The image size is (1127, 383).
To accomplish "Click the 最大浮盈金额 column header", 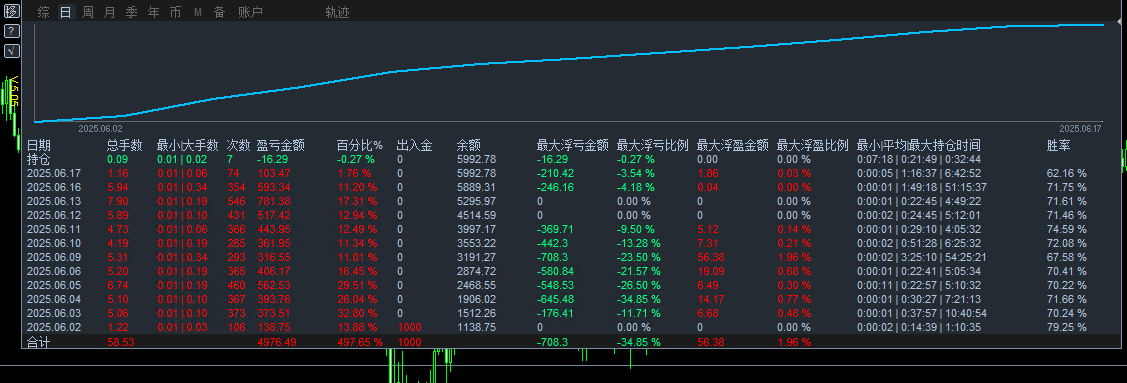I will [x=733, y=145].
